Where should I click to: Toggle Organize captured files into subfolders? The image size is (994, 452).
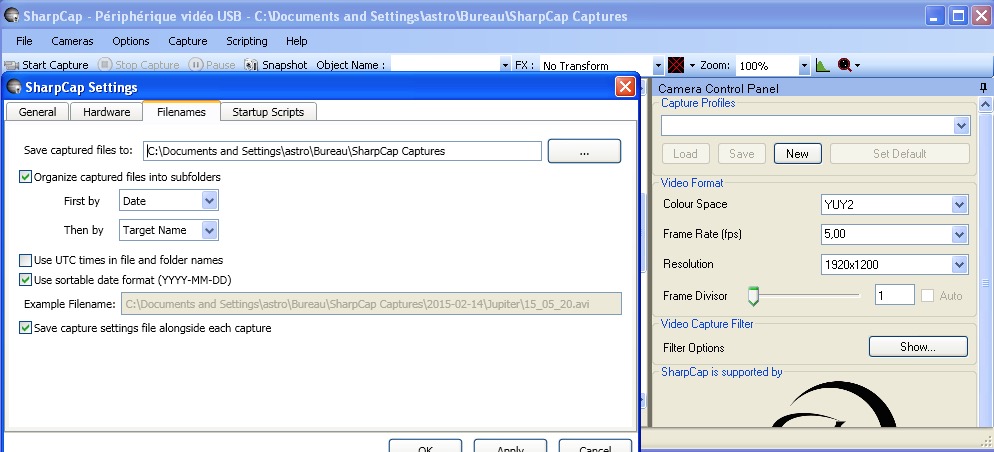25,177
